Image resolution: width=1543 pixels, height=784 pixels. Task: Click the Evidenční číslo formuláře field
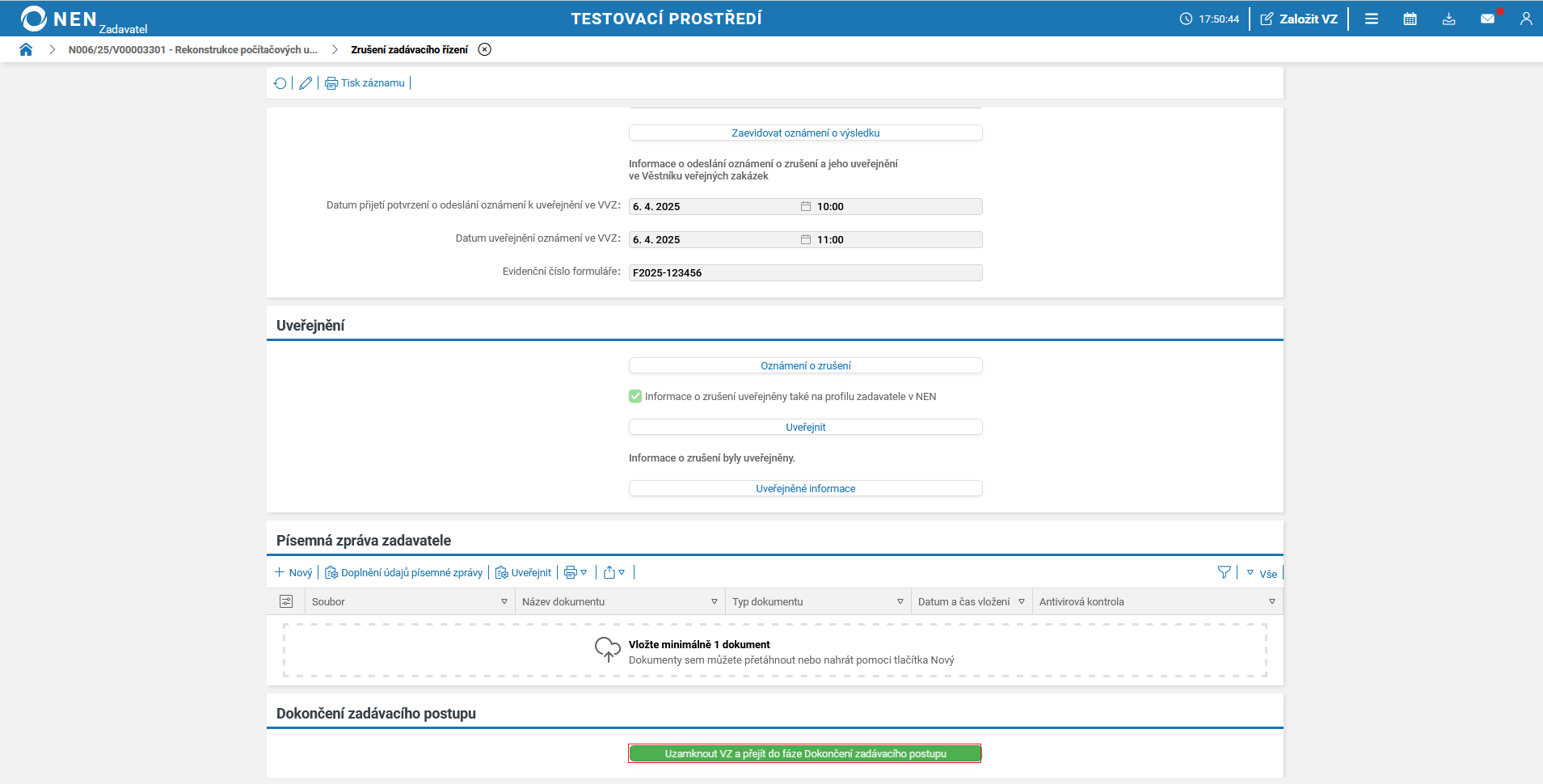[805, 273]
